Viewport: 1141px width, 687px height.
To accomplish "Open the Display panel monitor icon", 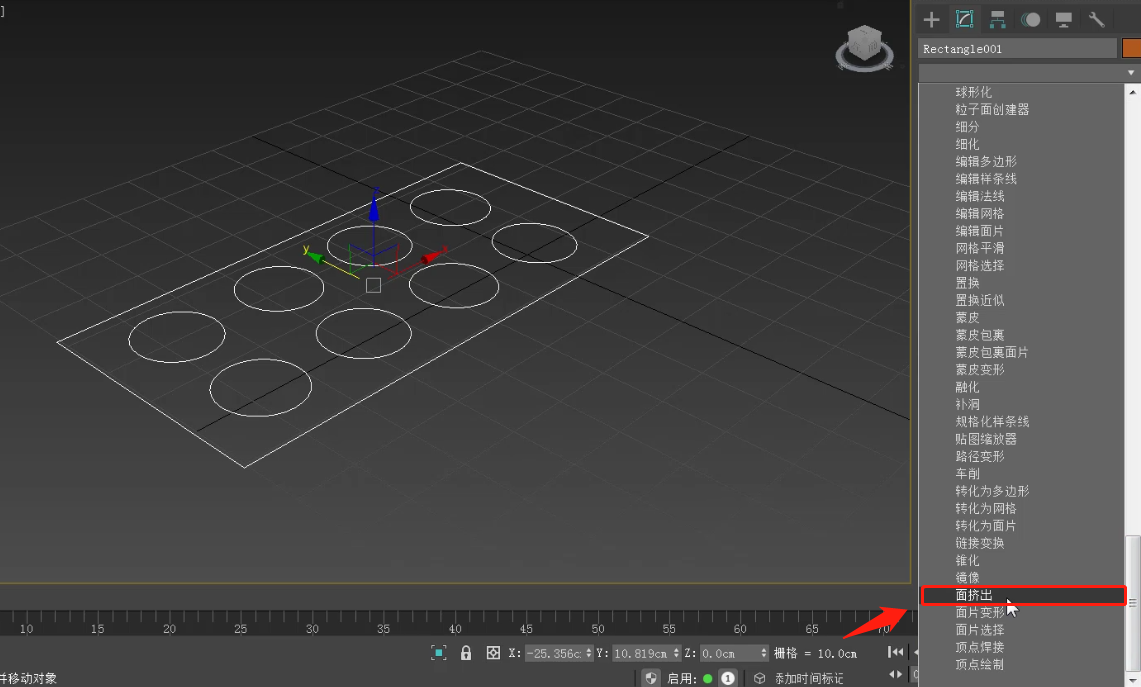I will (x=1063, y=19).
